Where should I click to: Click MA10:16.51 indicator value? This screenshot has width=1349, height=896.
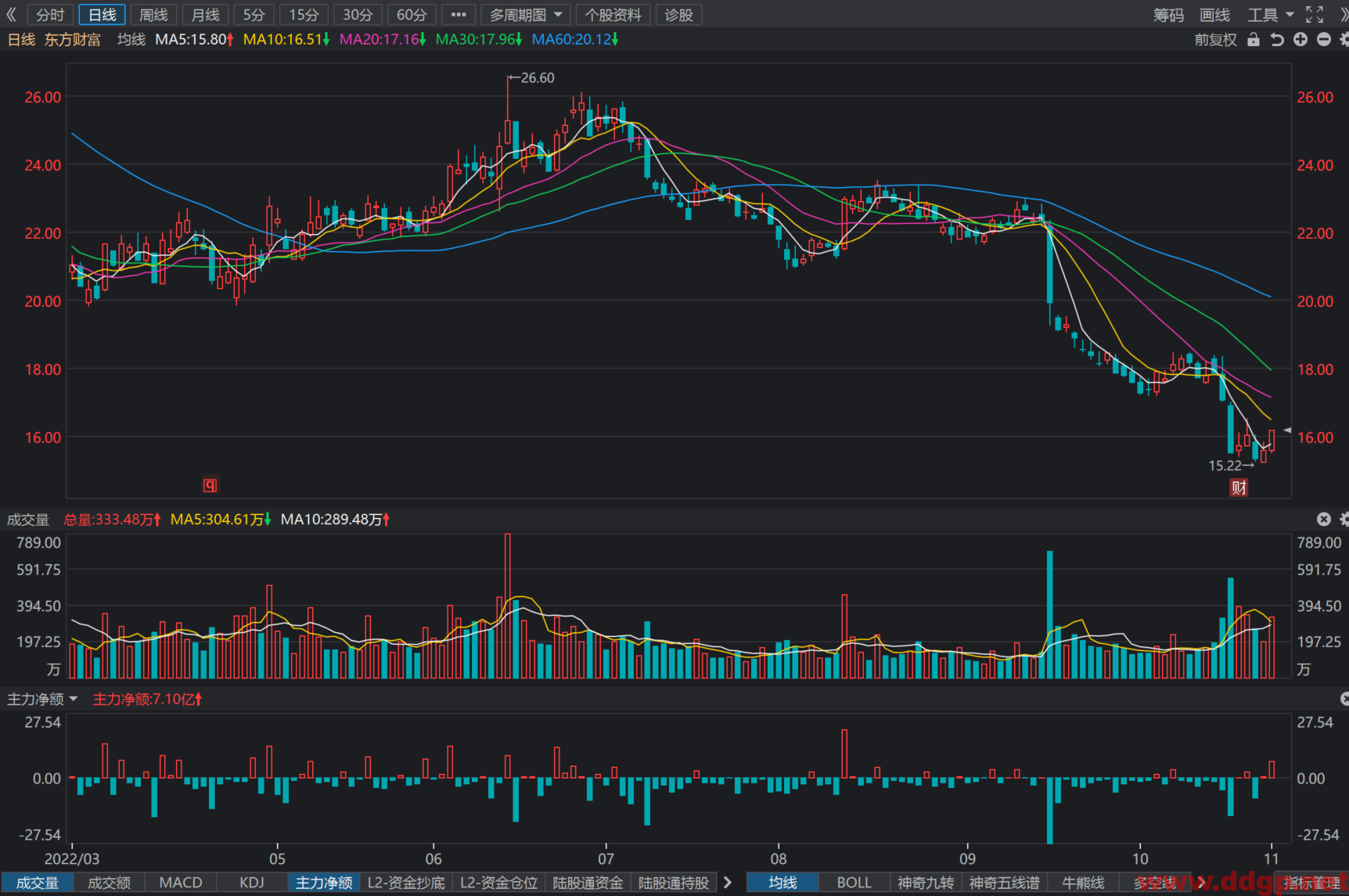tap(286, 39)
